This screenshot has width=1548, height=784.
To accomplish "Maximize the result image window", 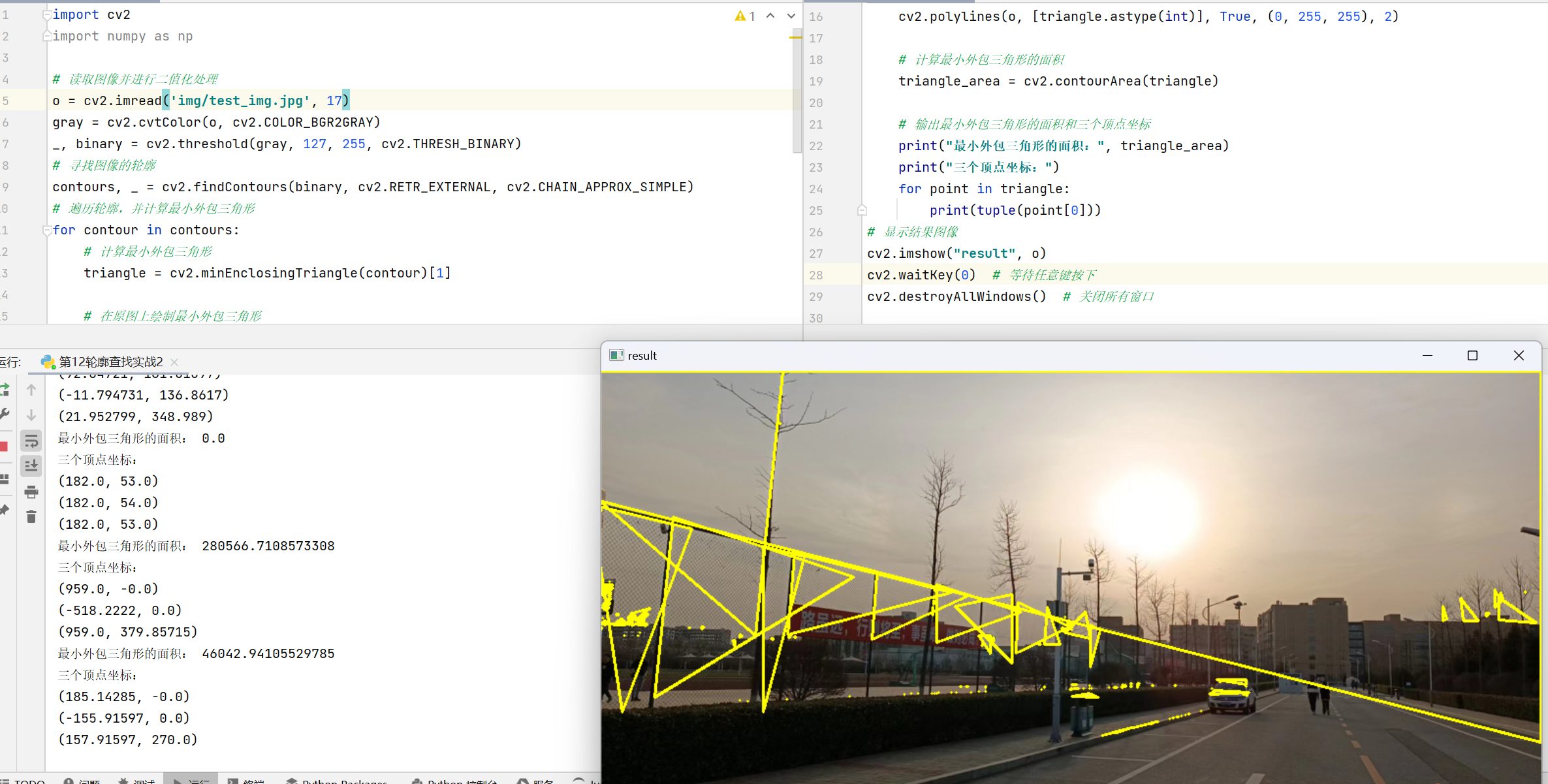I will [1472, 356].
